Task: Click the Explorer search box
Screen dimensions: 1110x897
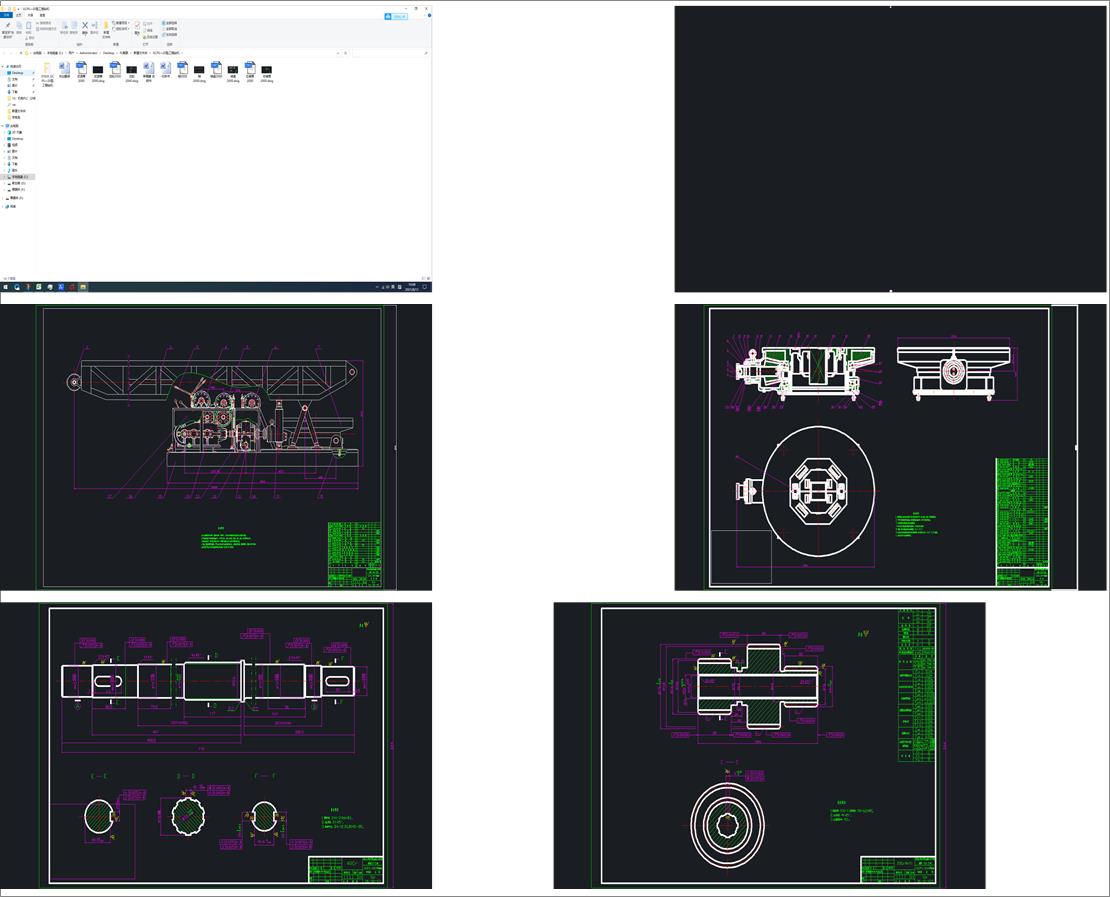Action: tap(390, 53)
